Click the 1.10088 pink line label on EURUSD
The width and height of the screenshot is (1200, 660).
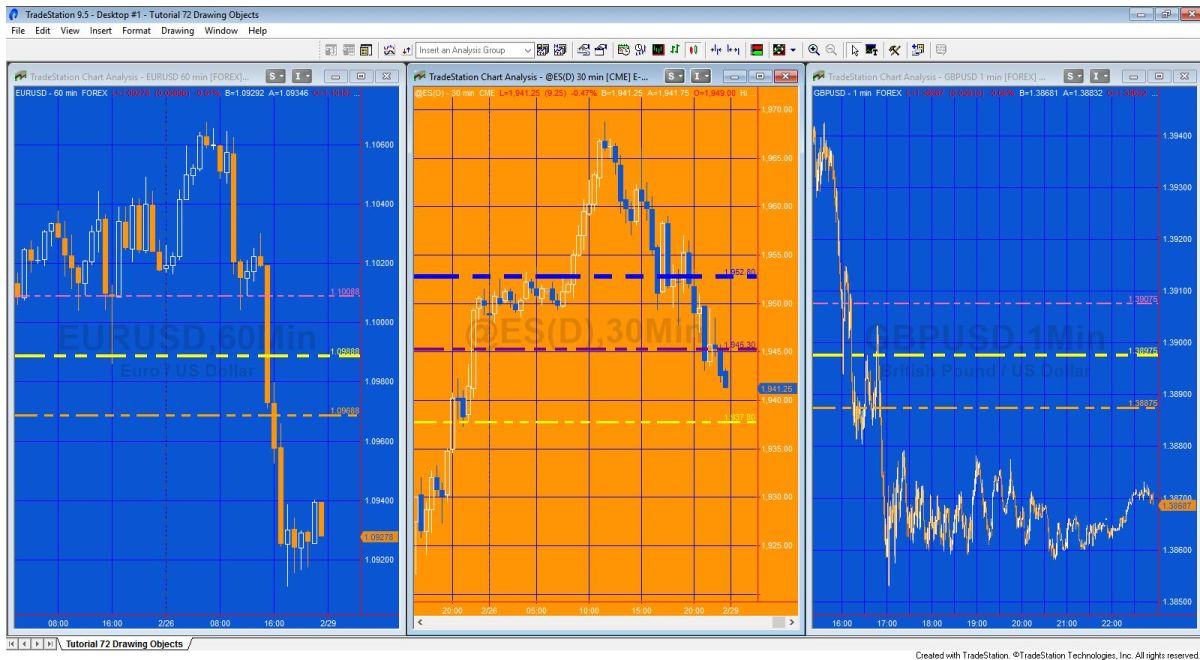point(345,292)
